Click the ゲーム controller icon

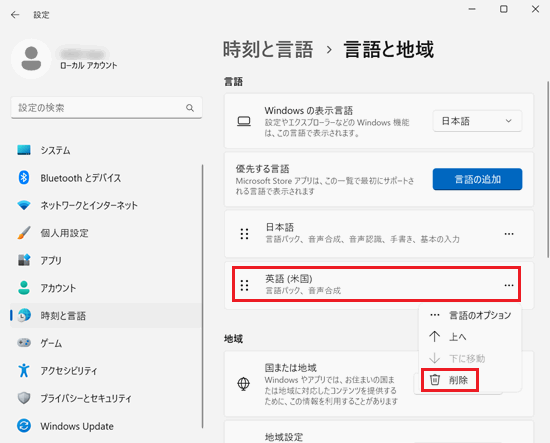click(x=24, y=342)
